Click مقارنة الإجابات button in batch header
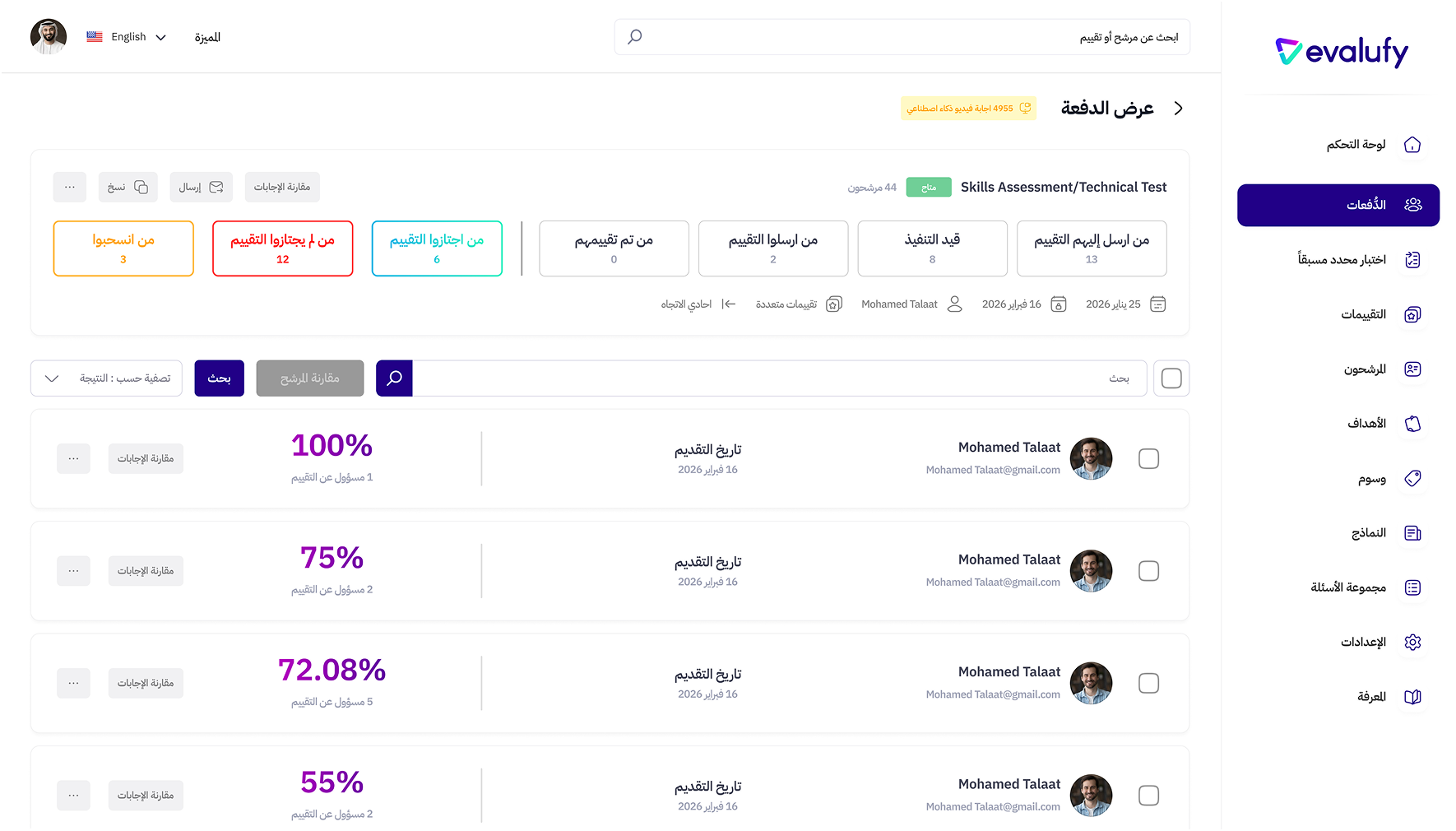 click(282, 188)
